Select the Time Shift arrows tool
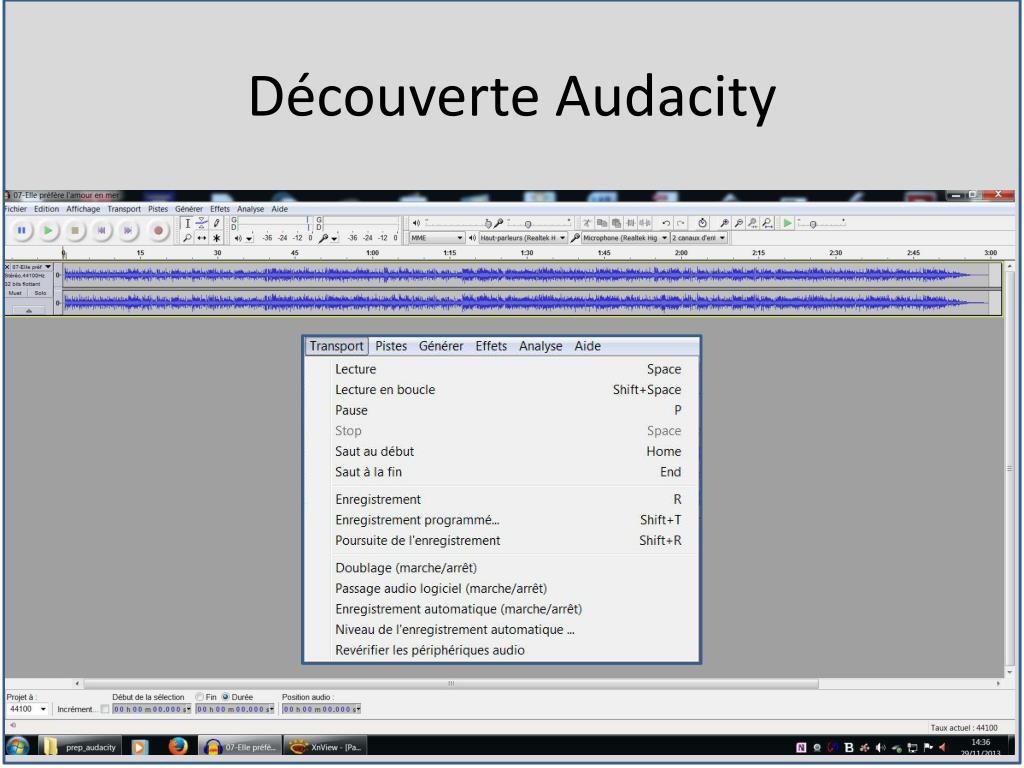This screenshot has width=1024, height=768. coord(202,238)
